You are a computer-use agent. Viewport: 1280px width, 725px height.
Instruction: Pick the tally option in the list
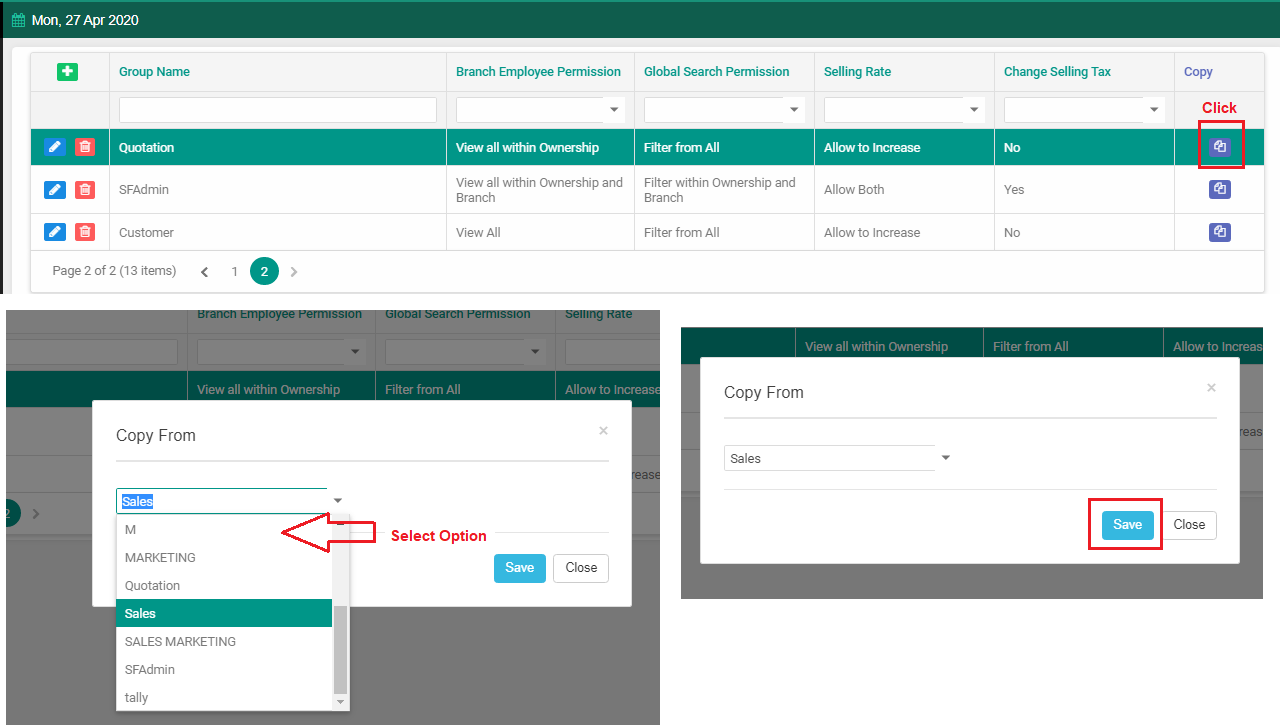point(137,698)
